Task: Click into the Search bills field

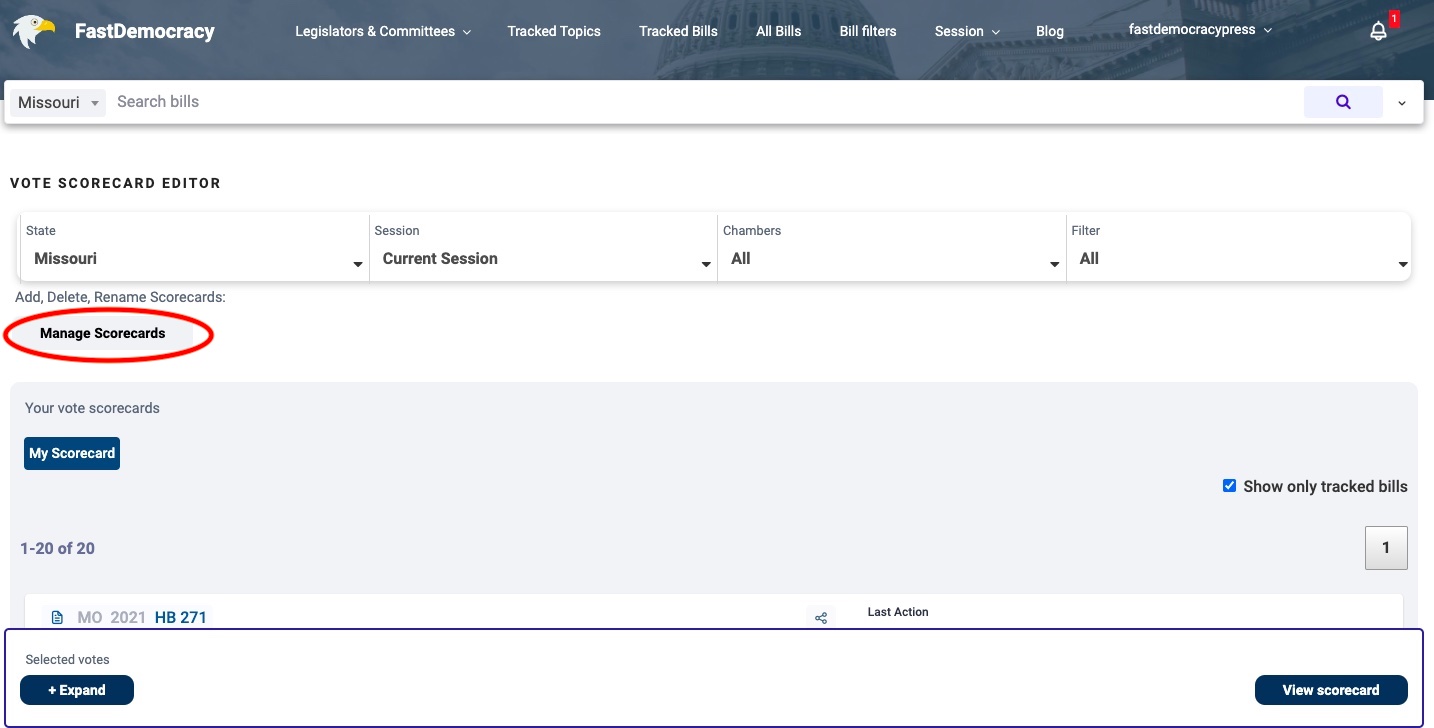Action: coord(700,102)
